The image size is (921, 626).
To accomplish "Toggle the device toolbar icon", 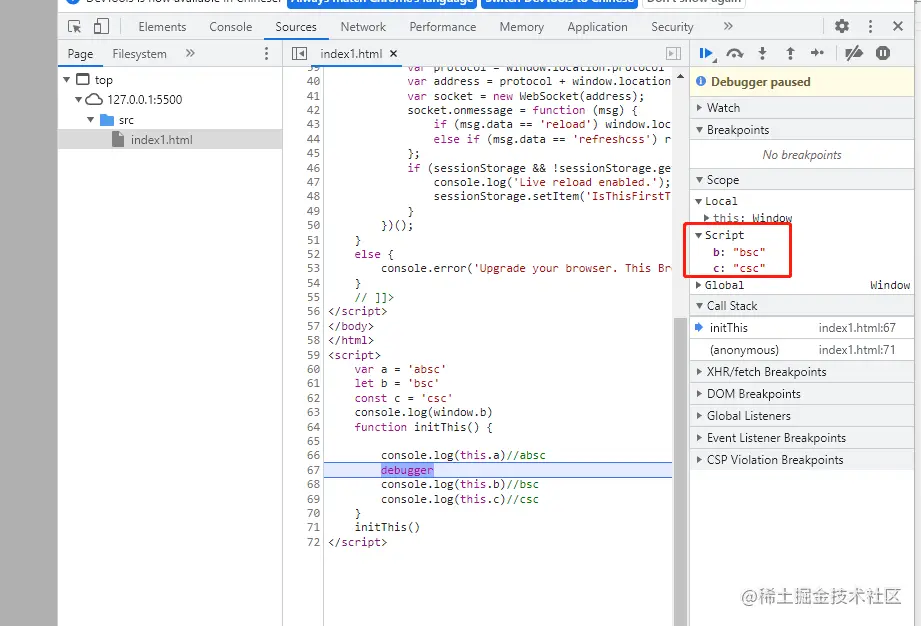I will (101, 26).
